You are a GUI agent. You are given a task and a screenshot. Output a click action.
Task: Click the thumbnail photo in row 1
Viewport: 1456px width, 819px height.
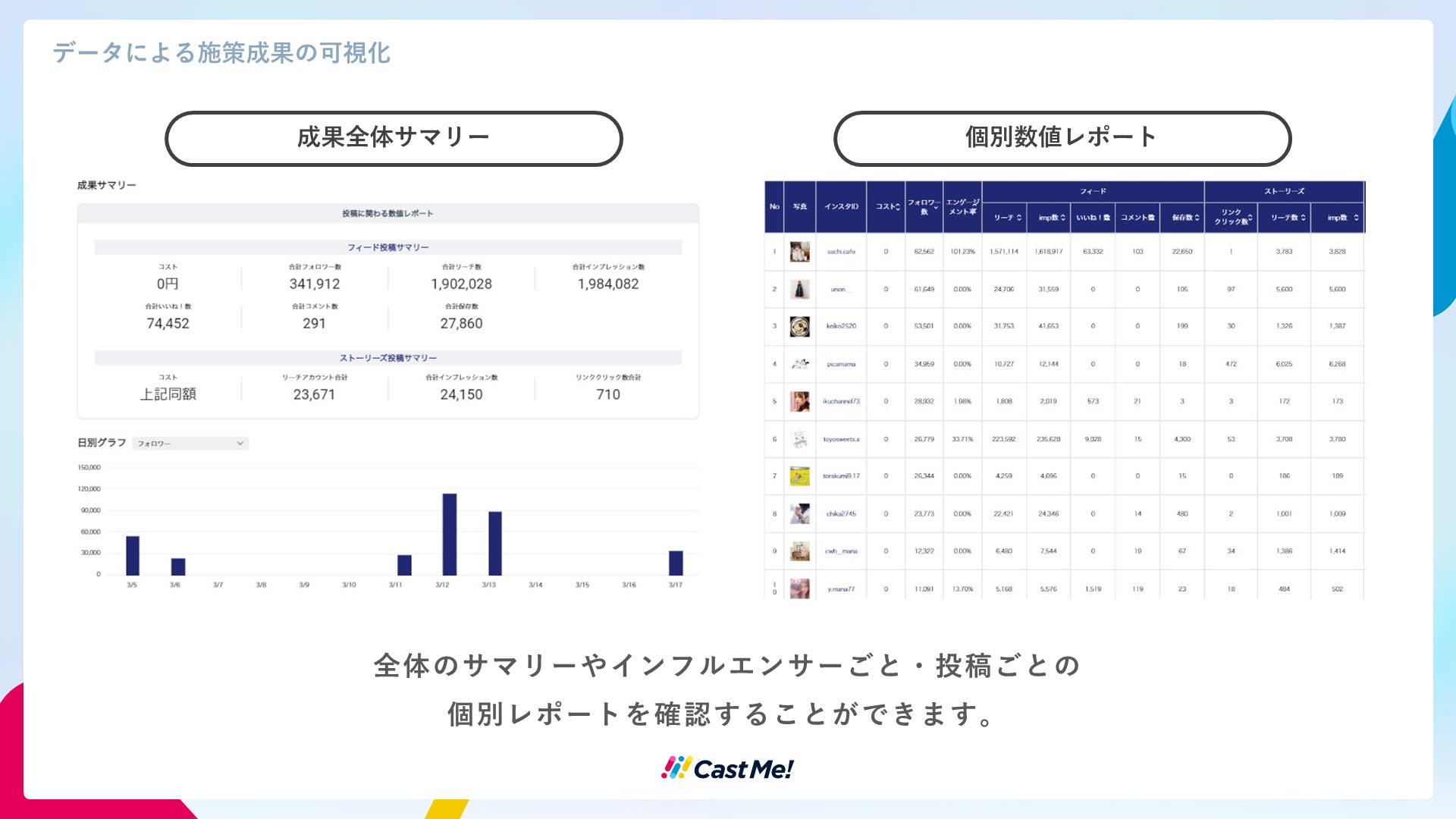tap(799, 252)
